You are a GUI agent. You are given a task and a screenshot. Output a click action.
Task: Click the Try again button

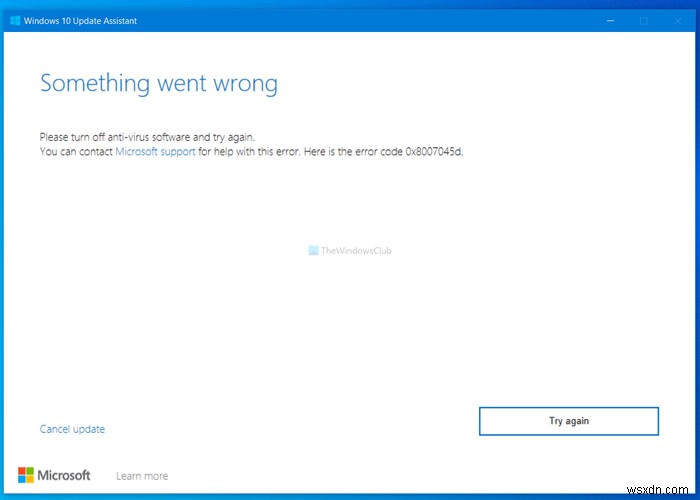coord(569,421)
